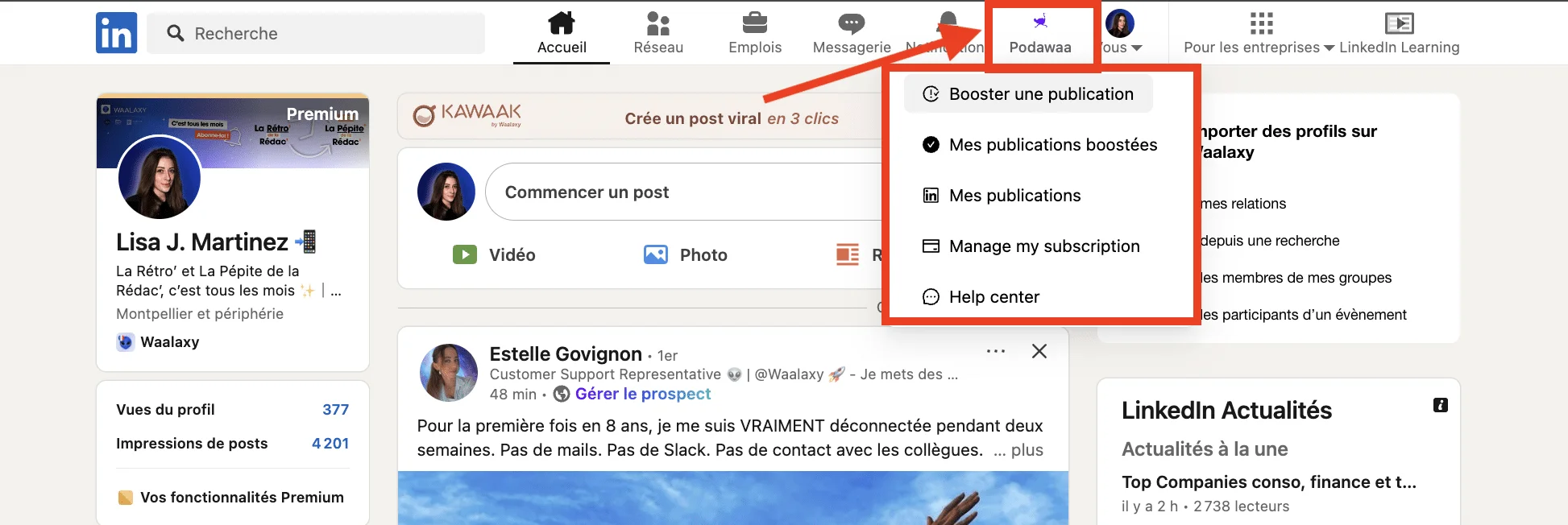
Task: Open Estelle Govignon's profile photo
Action: [449, 373]
